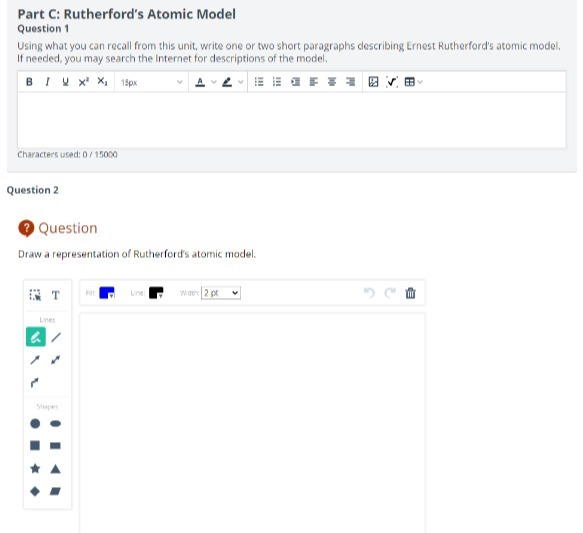Open the math equation editor
583x533 pixels.
[392, 82]
